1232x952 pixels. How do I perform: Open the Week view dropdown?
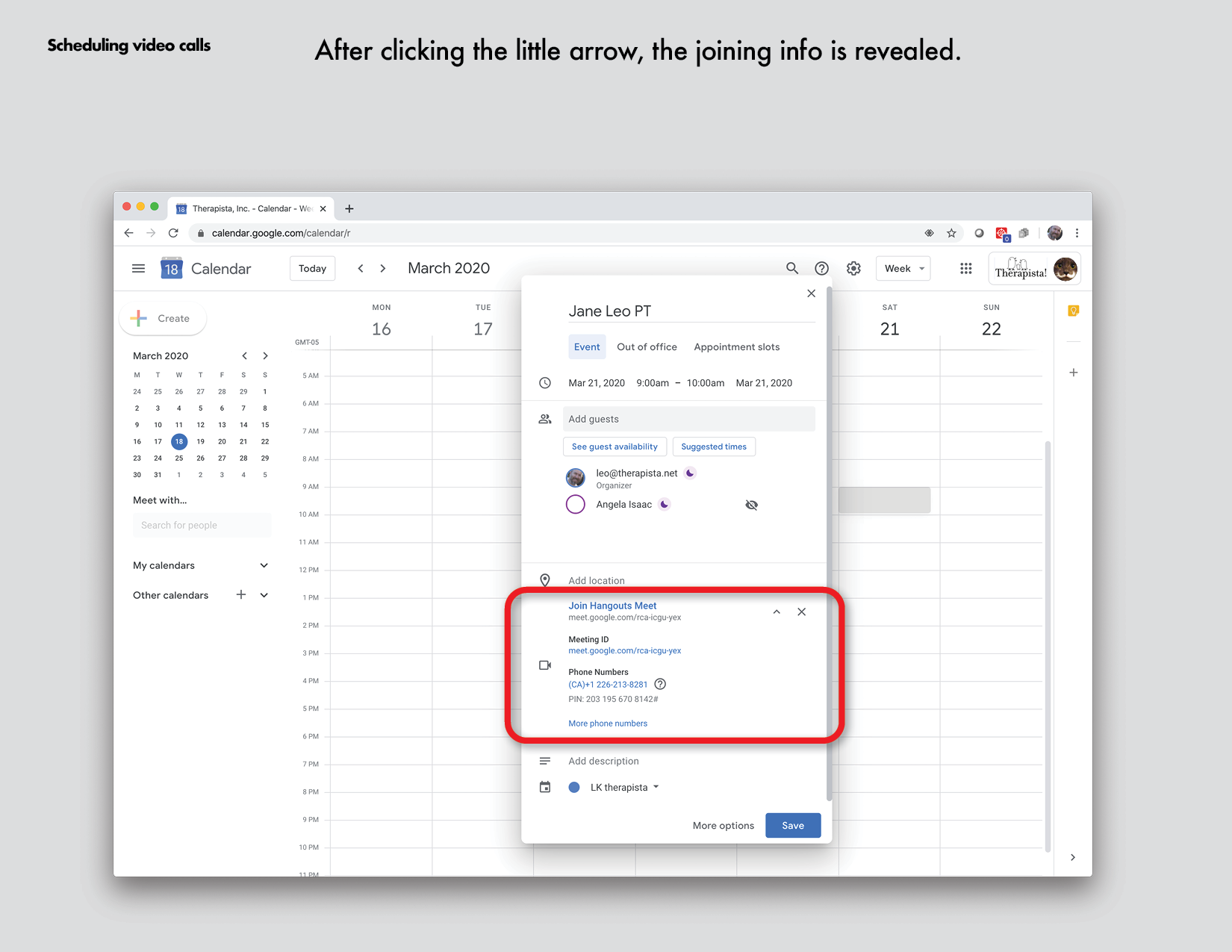coord(903,268)
